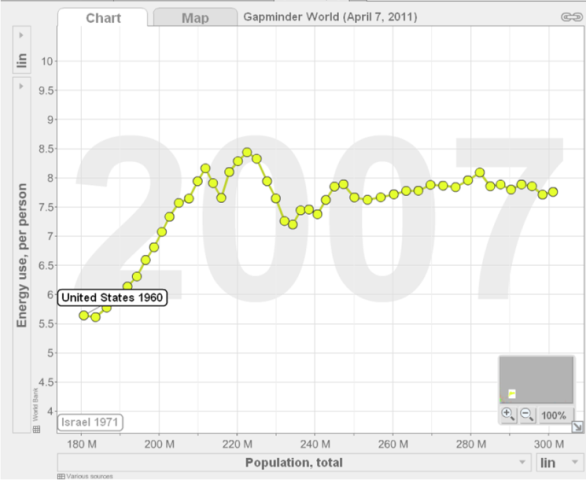586x480 pixels.
Task: Click the minimap overview thumbnail
Action: pyautogui.click(x=536, y=379)
